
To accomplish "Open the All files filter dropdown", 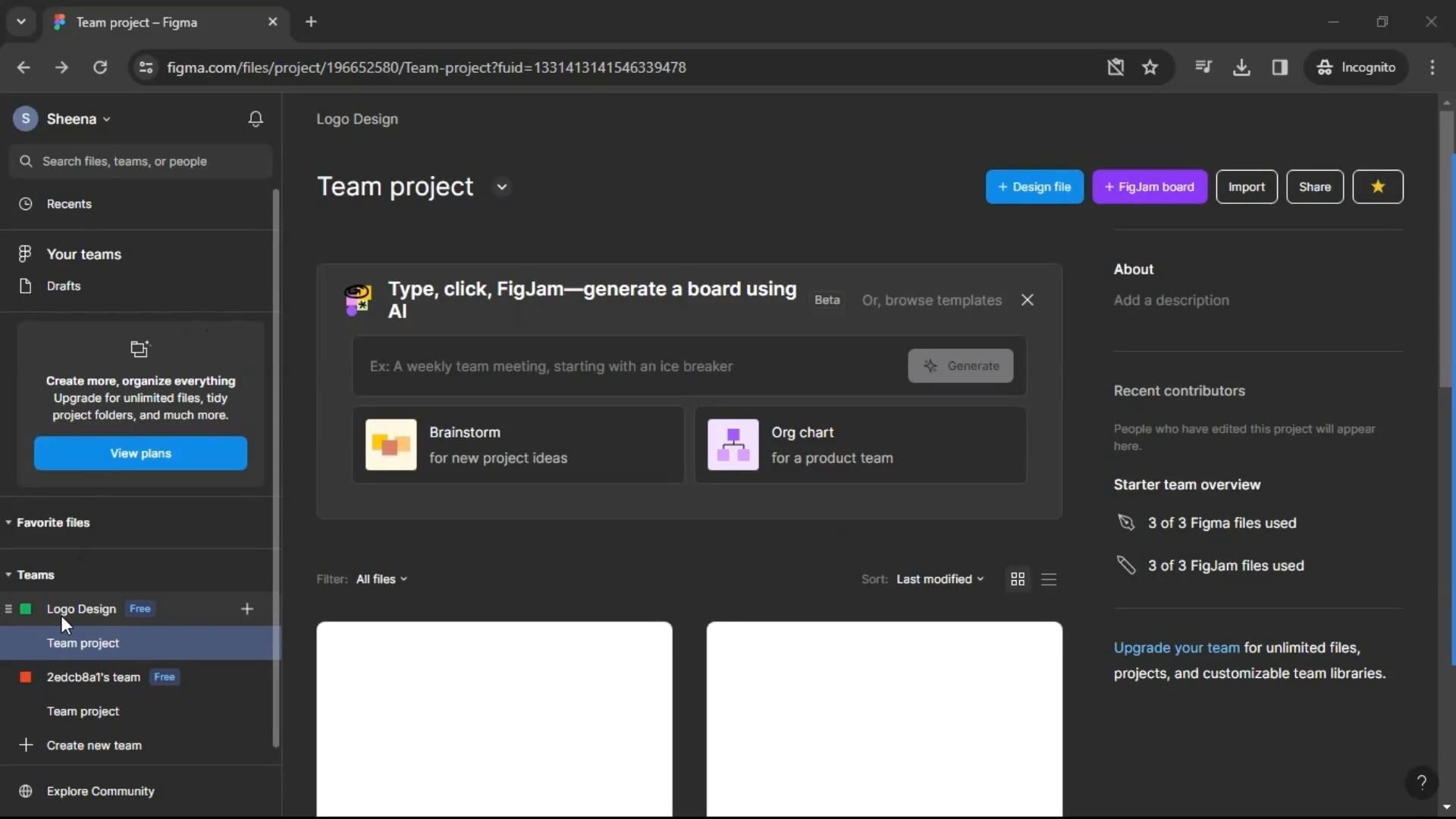I will [x=381, y=579].
